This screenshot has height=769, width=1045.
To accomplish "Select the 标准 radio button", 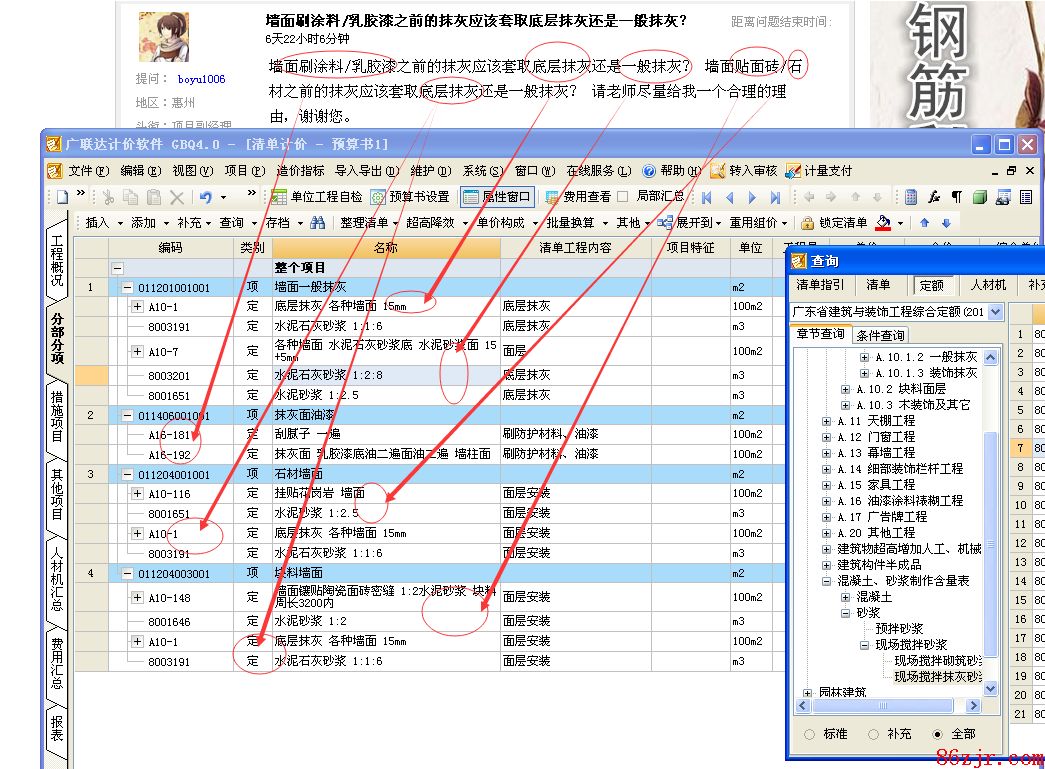I will [809, 734].
